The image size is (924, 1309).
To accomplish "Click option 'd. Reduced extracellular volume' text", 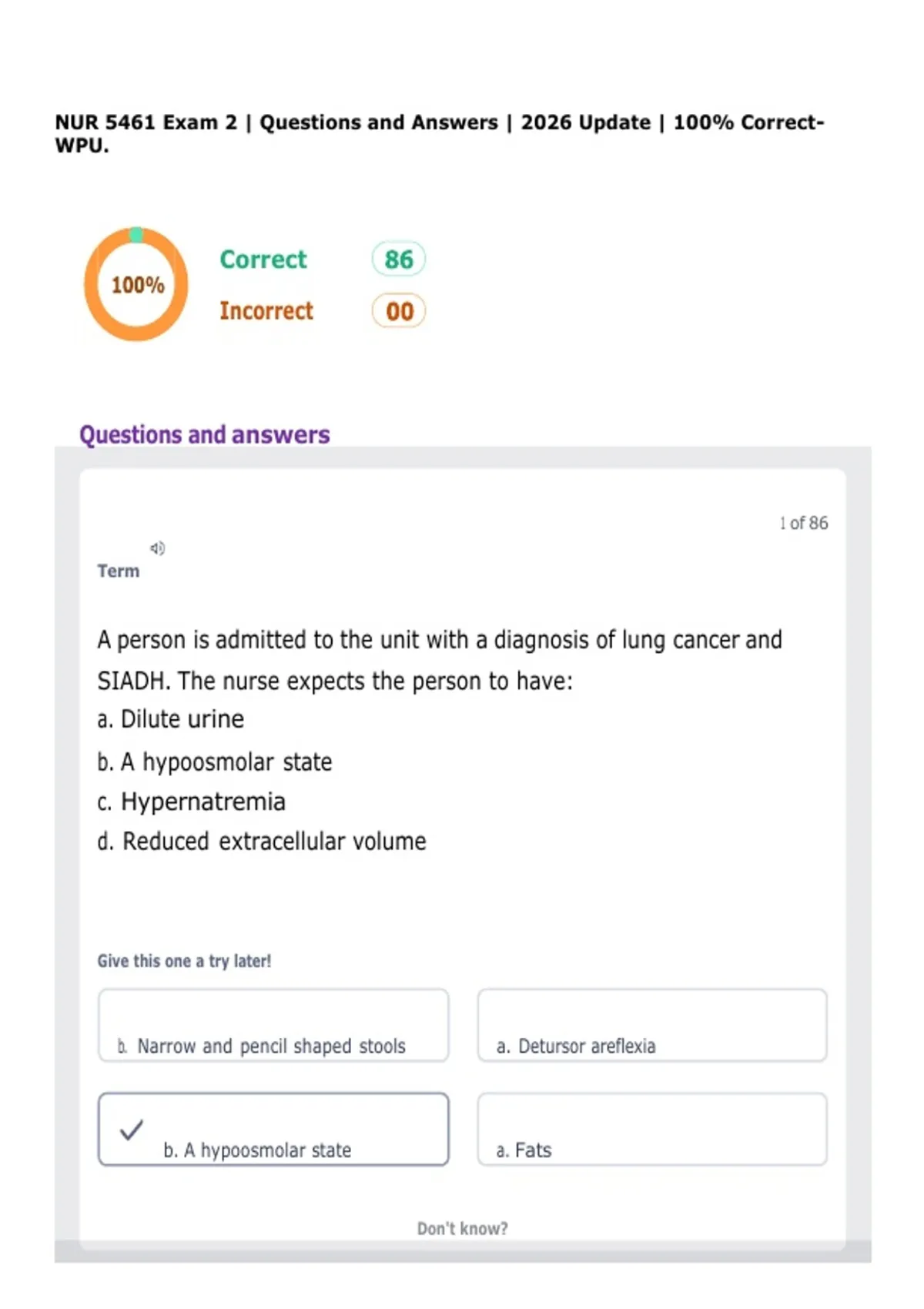I will (262, 841).
